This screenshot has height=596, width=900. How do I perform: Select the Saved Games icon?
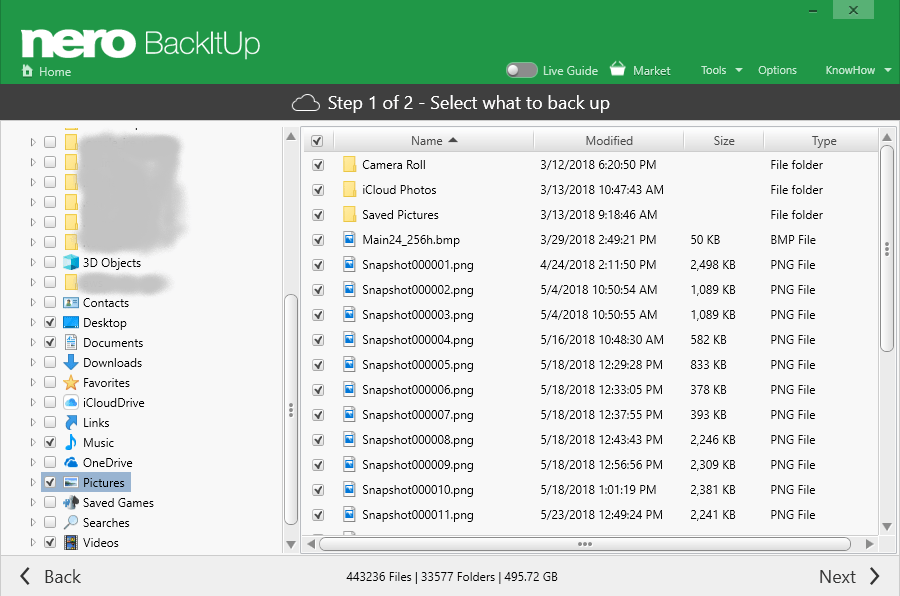71,502
